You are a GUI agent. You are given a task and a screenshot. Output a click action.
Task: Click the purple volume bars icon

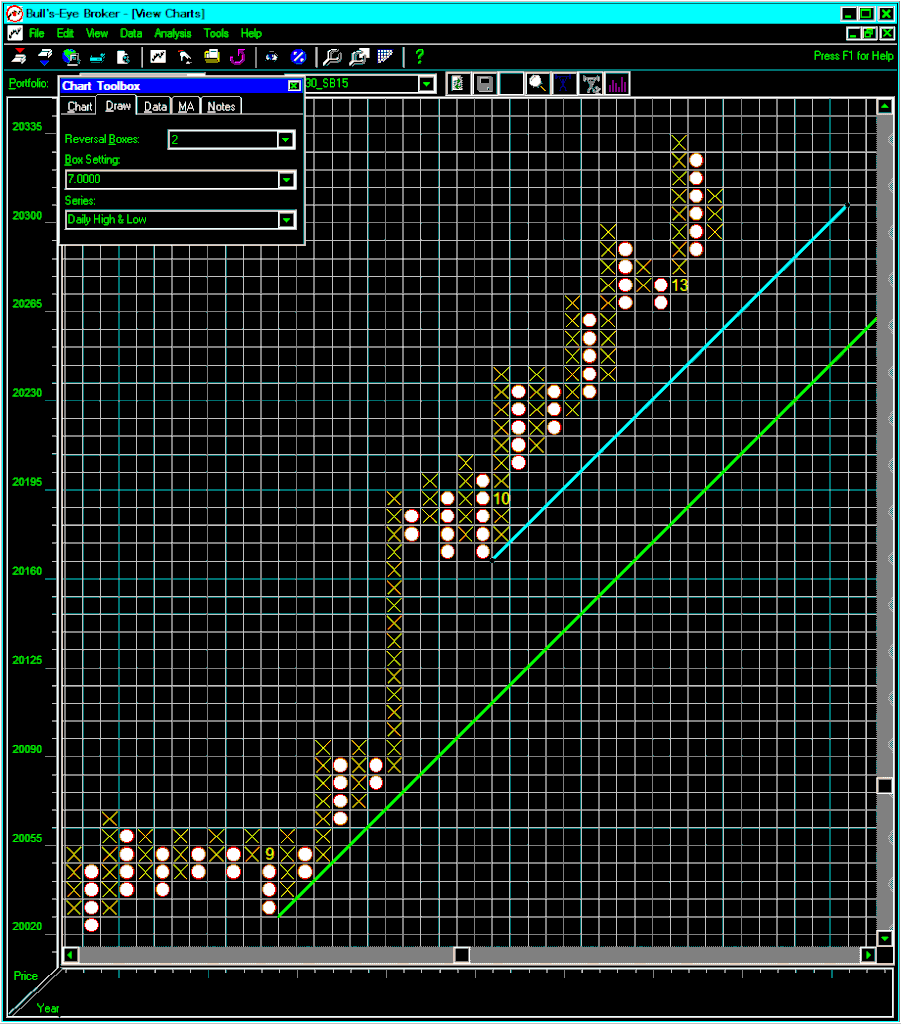click(617, 84)
